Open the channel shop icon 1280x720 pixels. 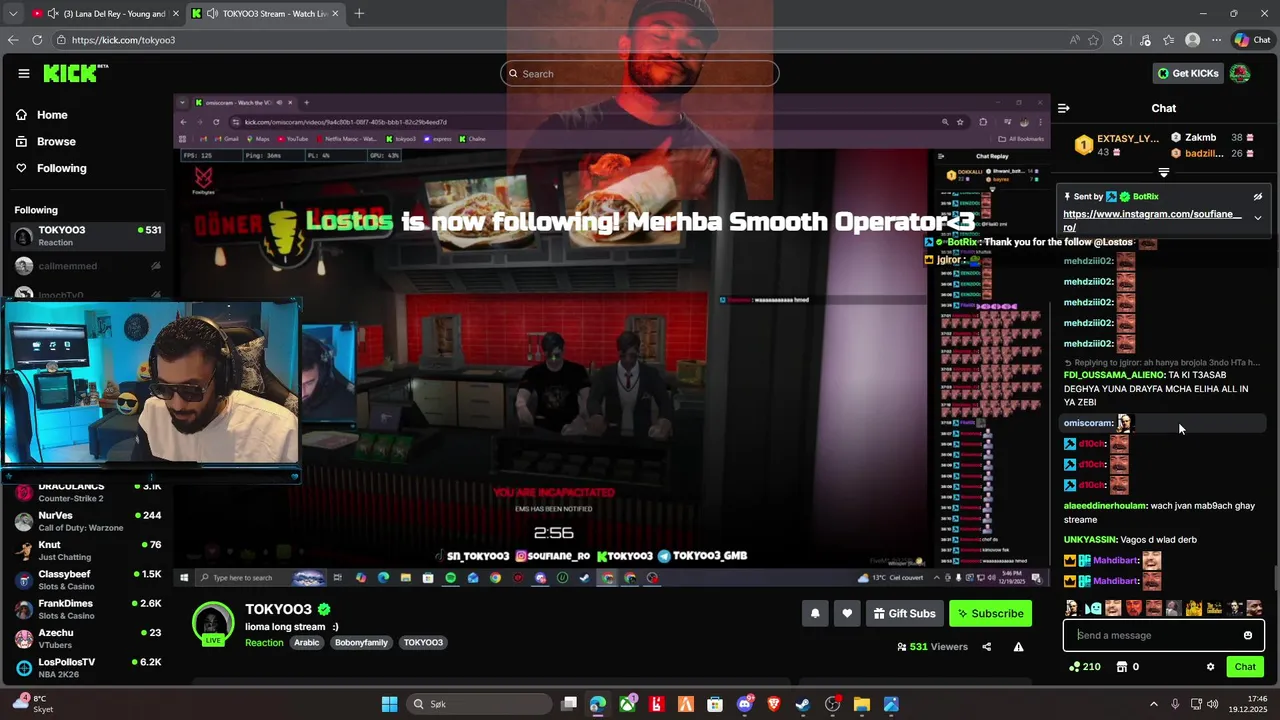1122,667
